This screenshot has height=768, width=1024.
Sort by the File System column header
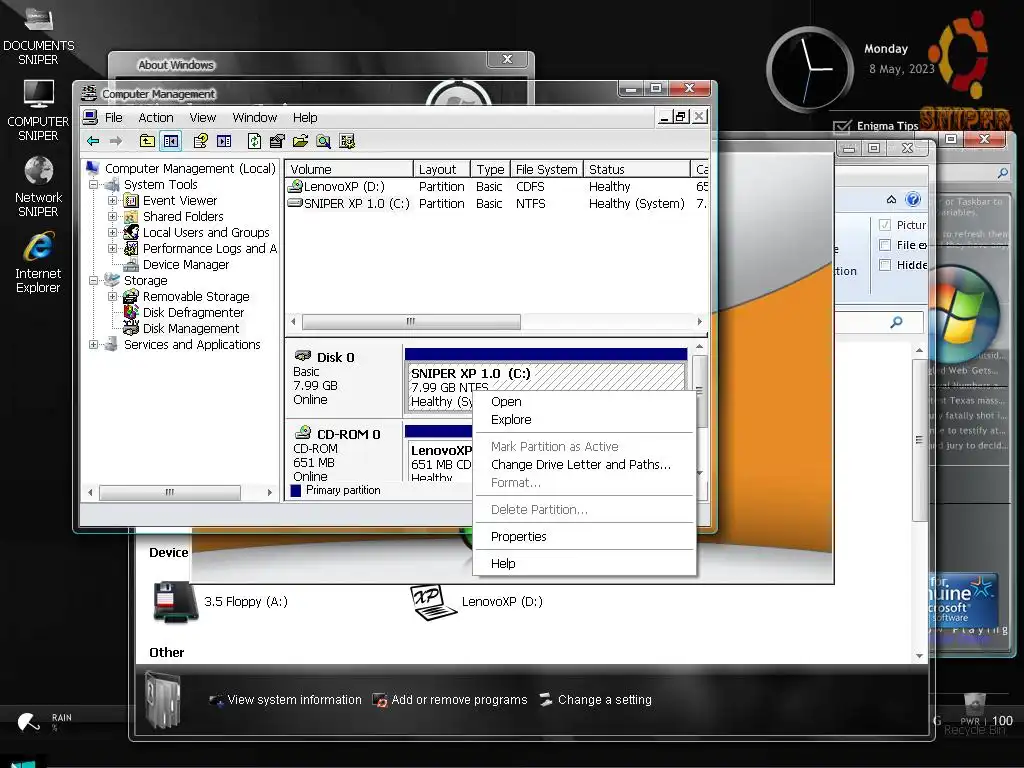point(547,169)
